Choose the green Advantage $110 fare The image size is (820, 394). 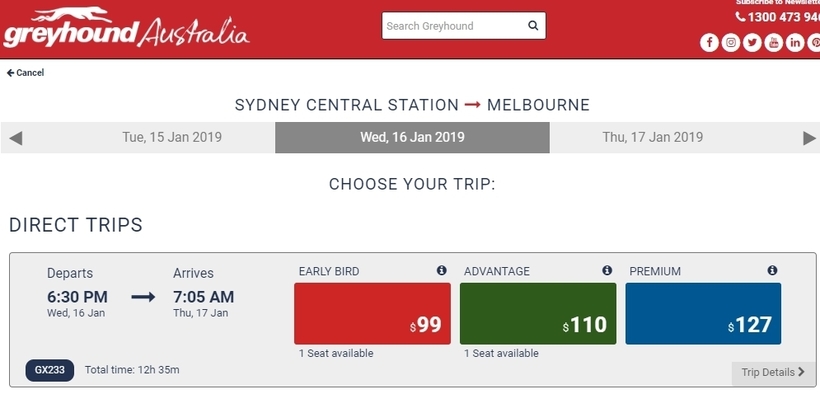[x=538, y=313]
